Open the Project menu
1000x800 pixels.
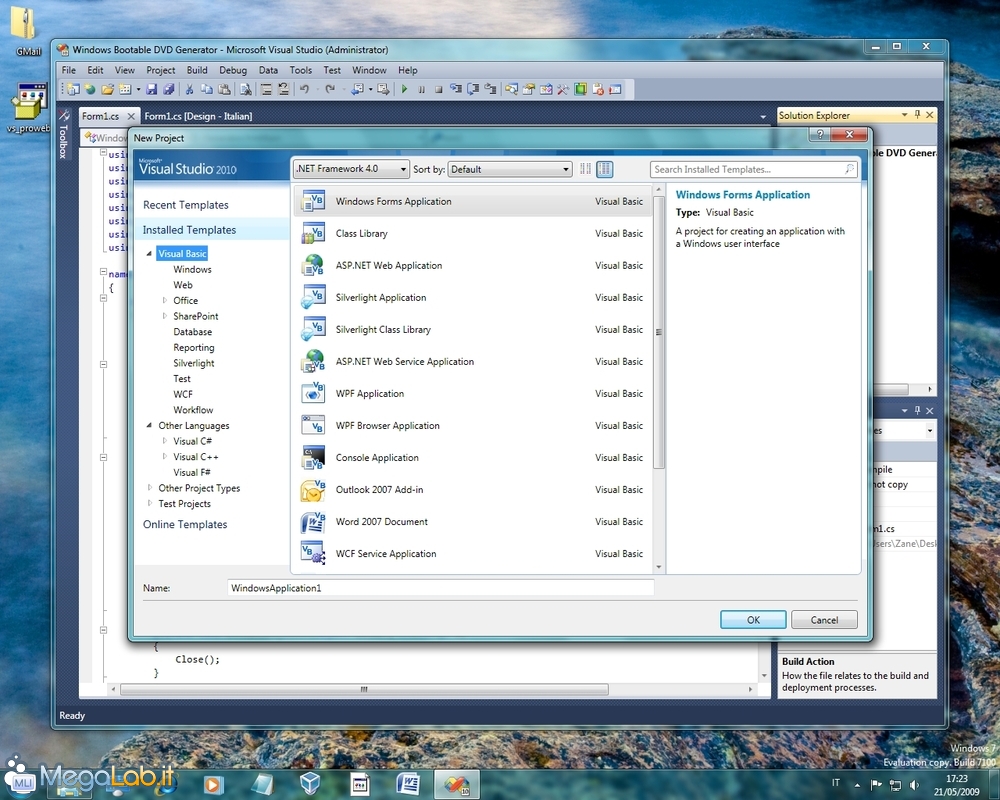[x=161, y=70]
